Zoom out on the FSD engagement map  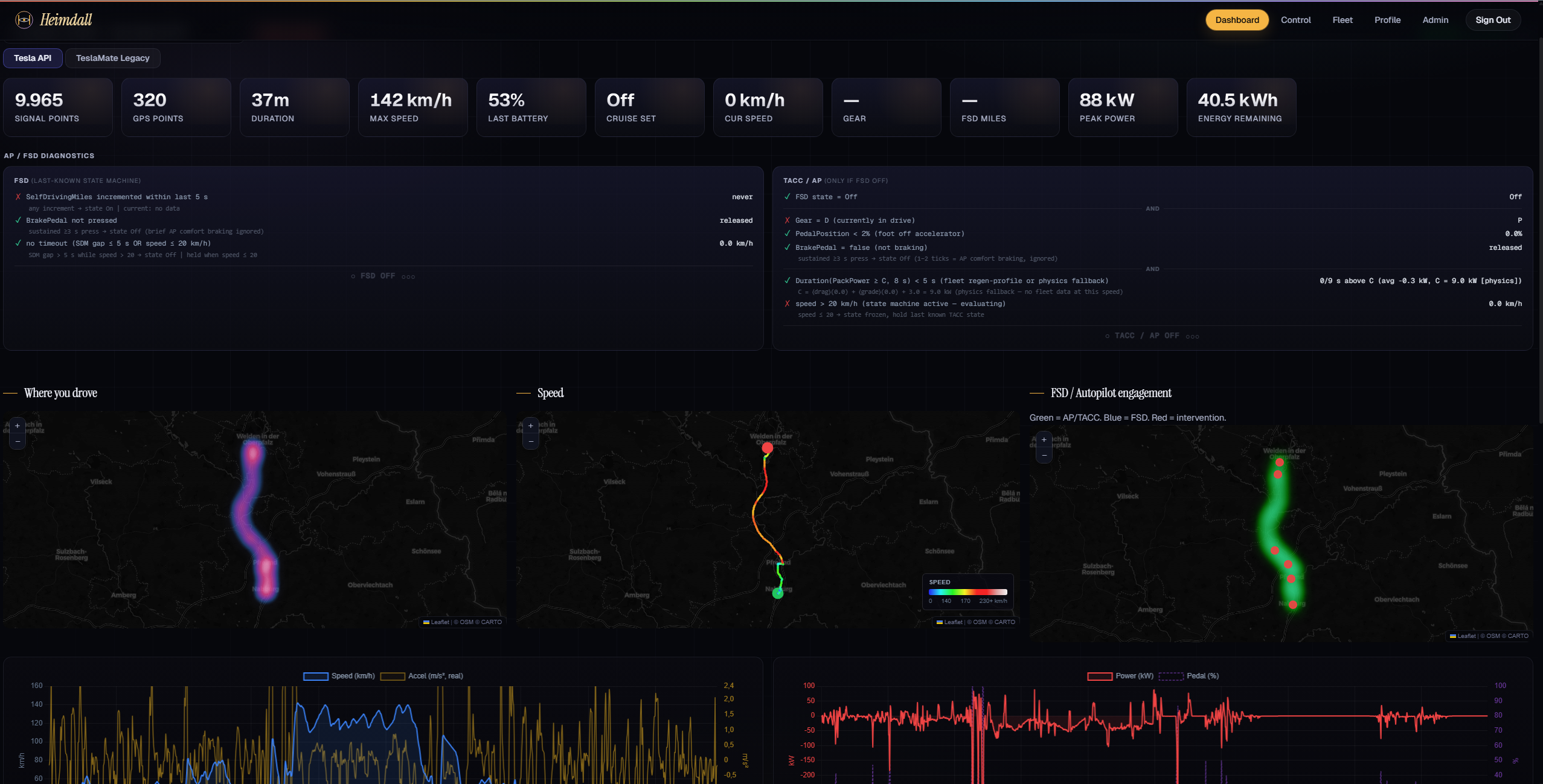(x=1044, y=456)
